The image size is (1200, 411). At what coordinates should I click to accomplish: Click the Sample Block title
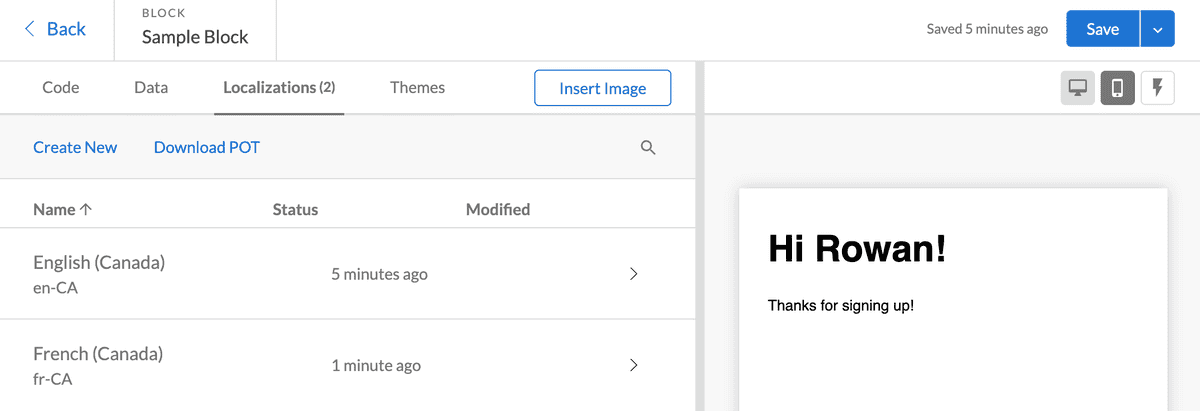tap(195, 37)
